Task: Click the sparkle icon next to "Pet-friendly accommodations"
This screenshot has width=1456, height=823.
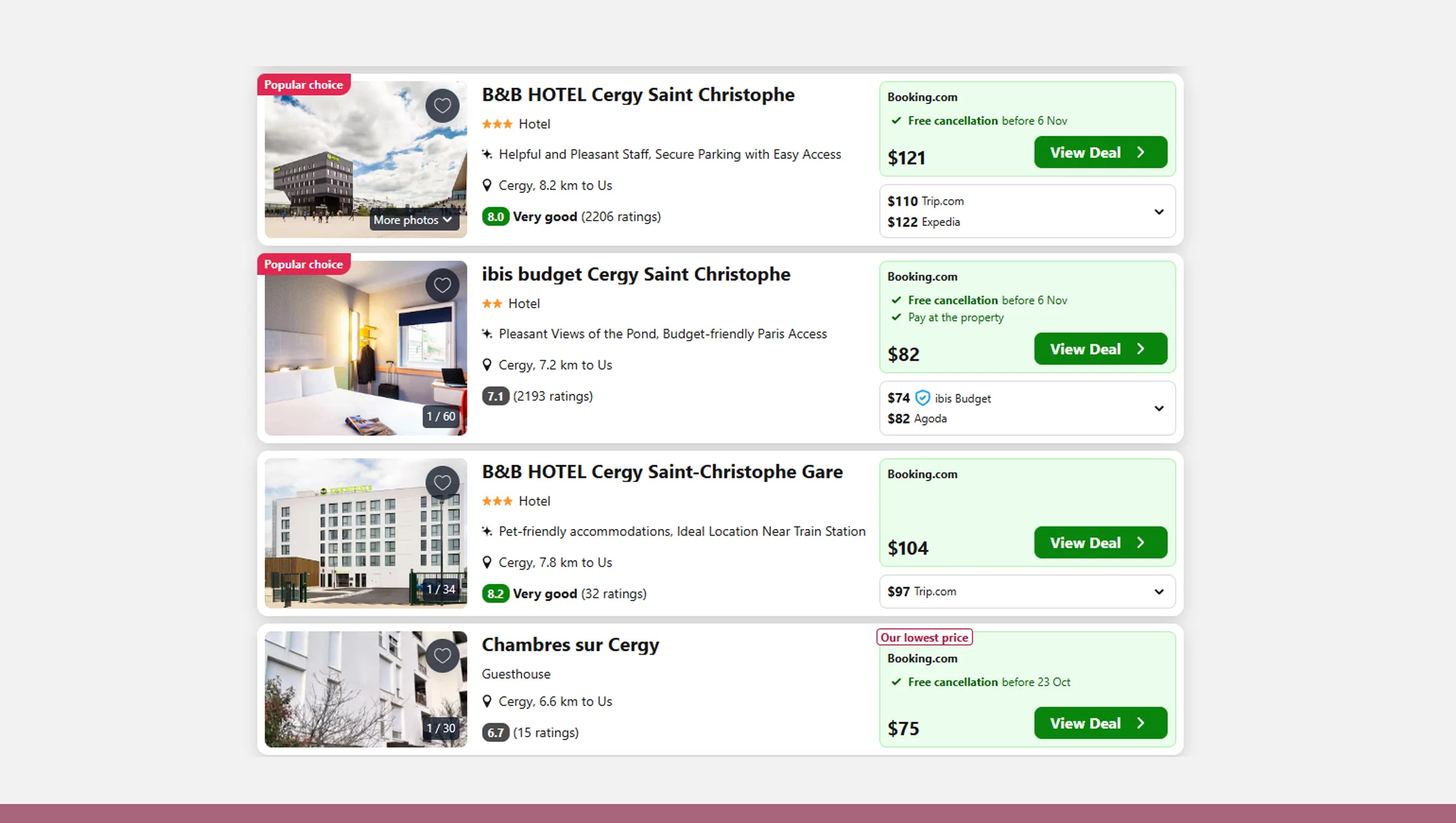Action: [x=487, y=531]
